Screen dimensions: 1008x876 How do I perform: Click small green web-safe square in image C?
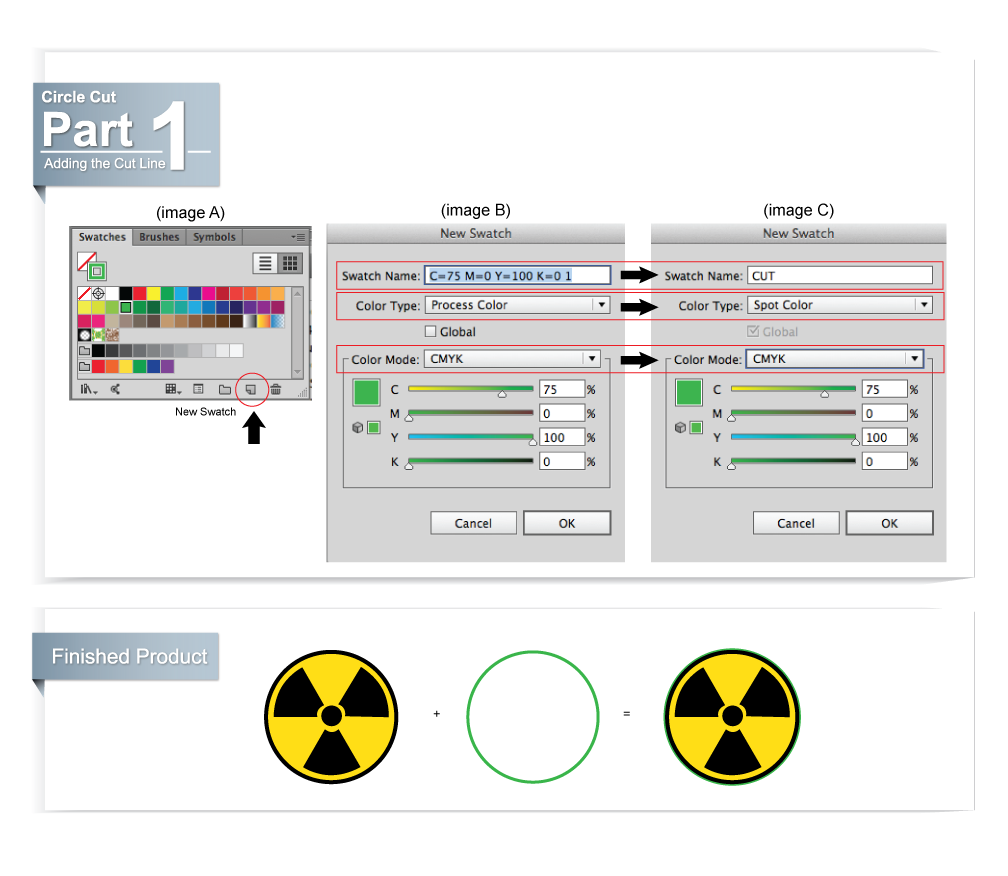click(696, 427)
